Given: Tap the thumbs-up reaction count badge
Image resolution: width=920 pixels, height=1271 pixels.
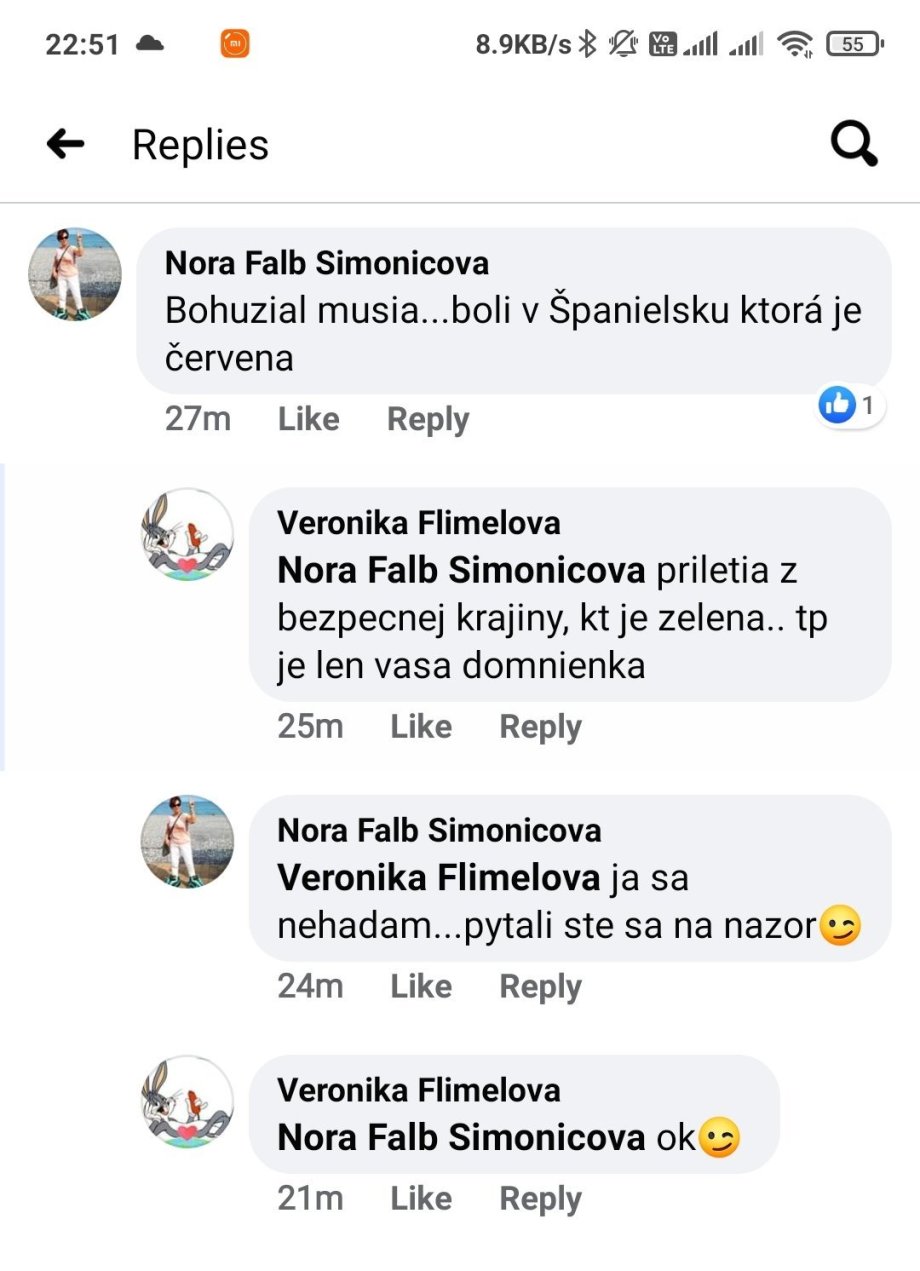Looking at the screenshot, I should click(x=849, y=405).
